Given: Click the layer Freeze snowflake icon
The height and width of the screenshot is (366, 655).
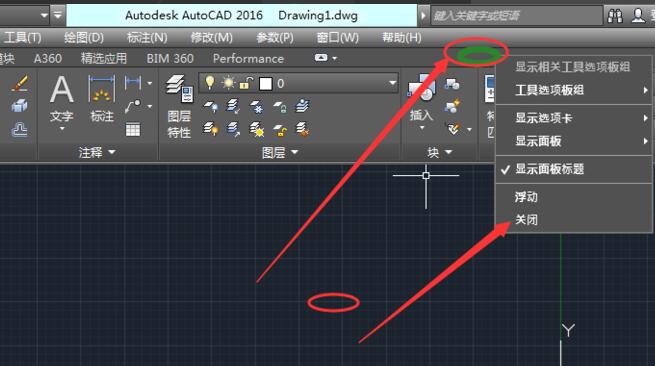Looking at the screenshot, I should [x=256, y=107].
